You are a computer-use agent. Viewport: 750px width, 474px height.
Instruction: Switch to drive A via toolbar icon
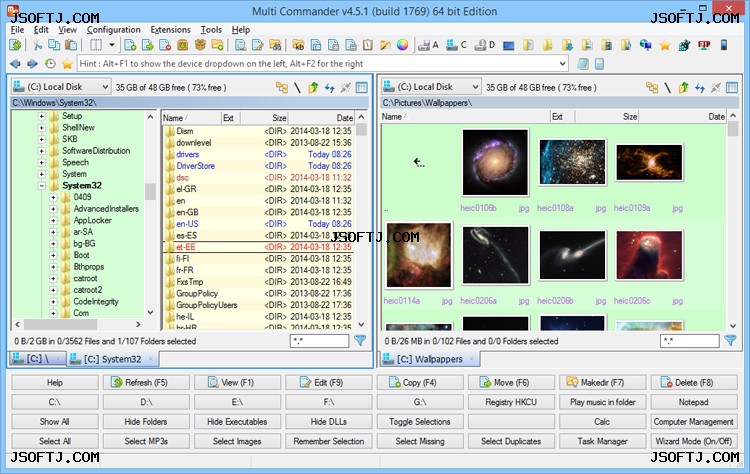pos(428,45)
